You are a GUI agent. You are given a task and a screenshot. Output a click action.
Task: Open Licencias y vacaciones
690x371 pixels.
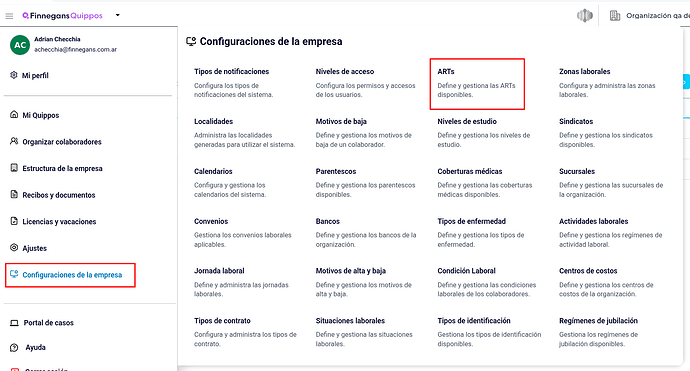59,221
